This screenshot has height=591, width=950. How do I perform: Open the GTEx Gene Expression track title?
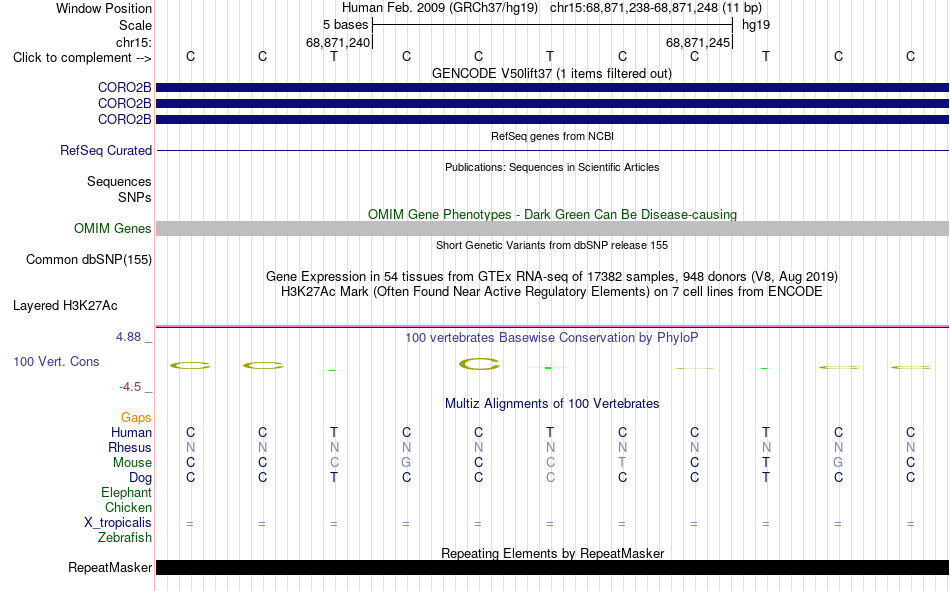coord(552,276)
